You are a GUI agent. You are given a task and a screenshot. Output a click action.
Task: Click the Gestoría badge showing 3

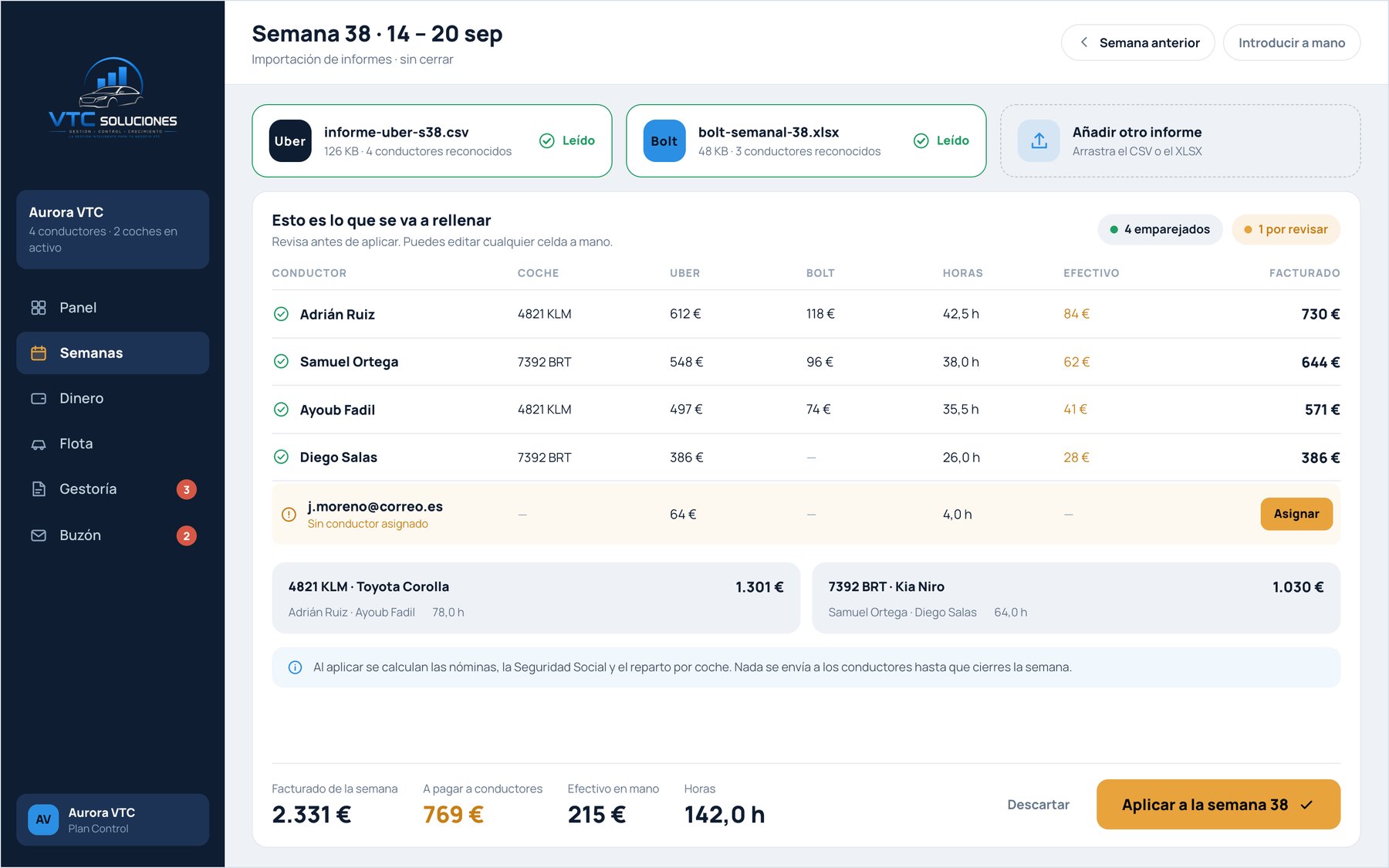pos(187,490)
